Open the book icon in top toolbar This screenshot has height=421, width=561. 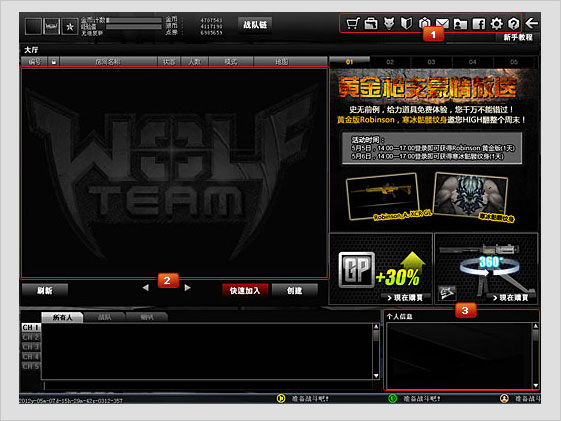406,24
